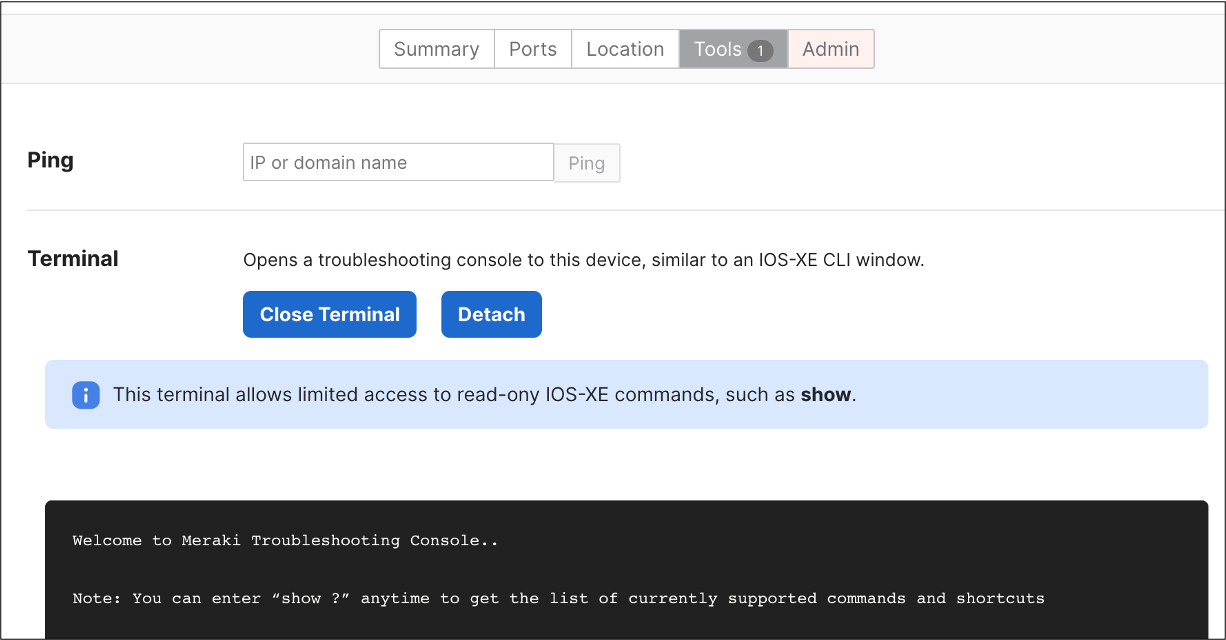Click the Meraki Troubleshooting Console welcome line
This screenshot has width=1226, height=640.
[284, 540]
